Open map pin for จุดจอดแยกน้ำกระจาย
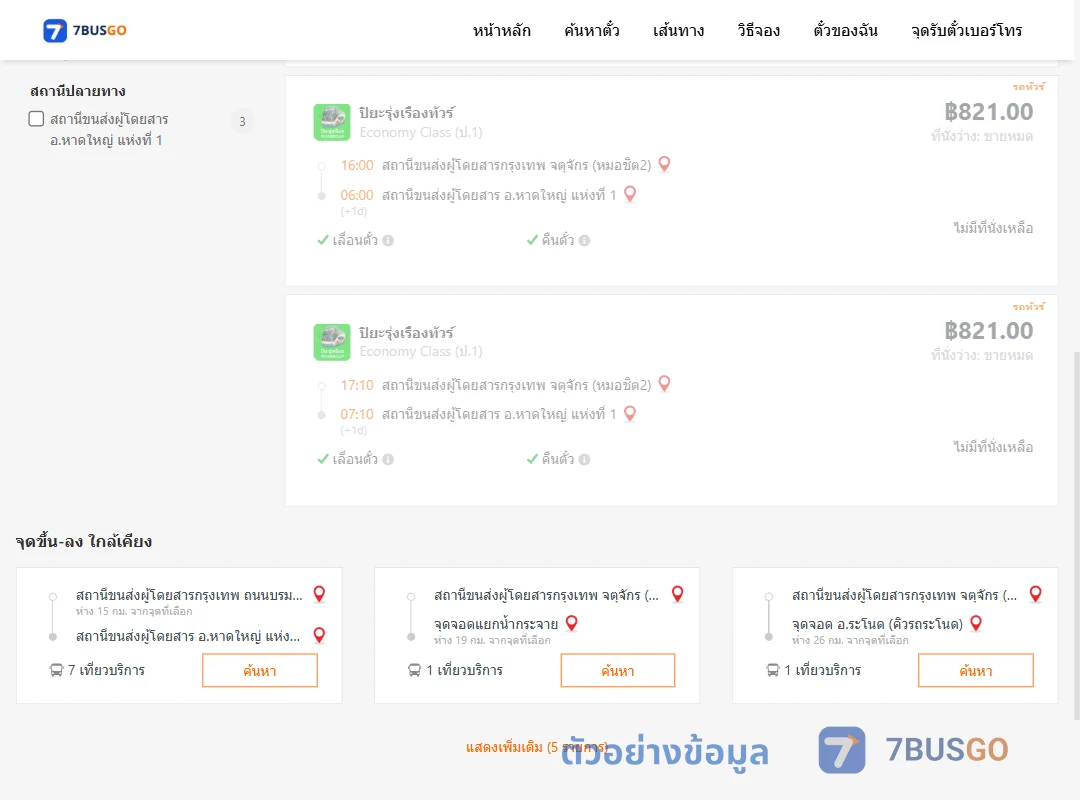This screenshot has width=1080, height=800. 572,624
